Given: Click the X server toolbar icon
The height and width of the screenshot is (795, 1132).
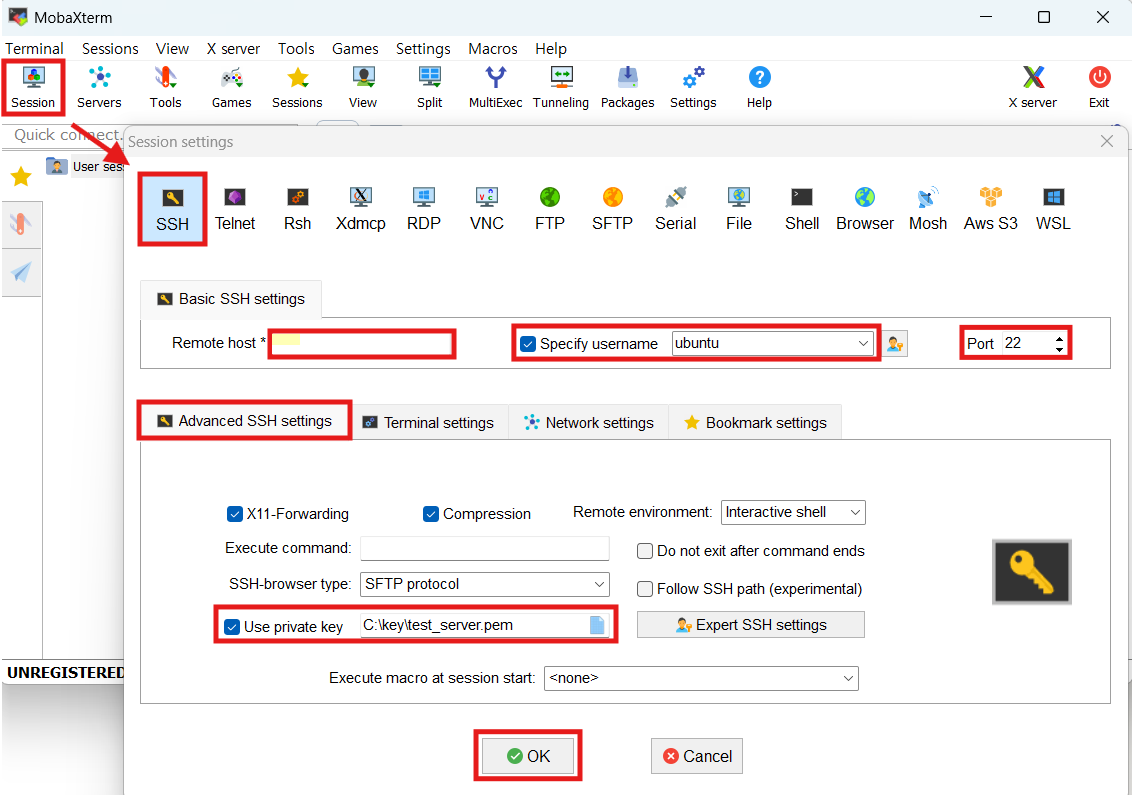Looking at the screenshot, I should coord(1033,87).
